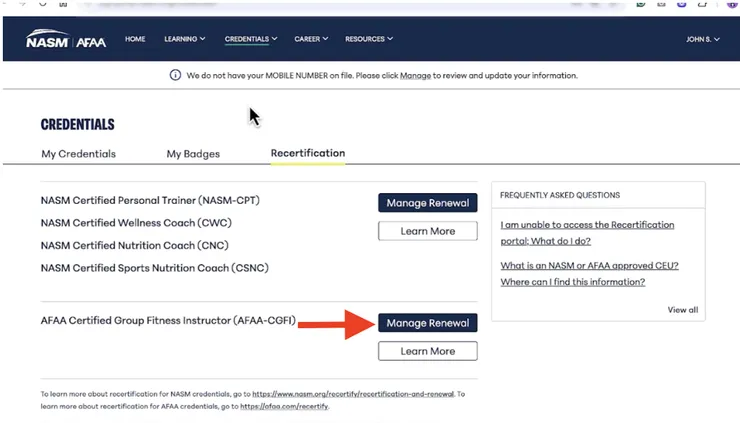Open the JOHN S. account dropdown
Image resolution: width=740 pixels, height=423 pixels.
pyautogui.click(x=702, y=39)
